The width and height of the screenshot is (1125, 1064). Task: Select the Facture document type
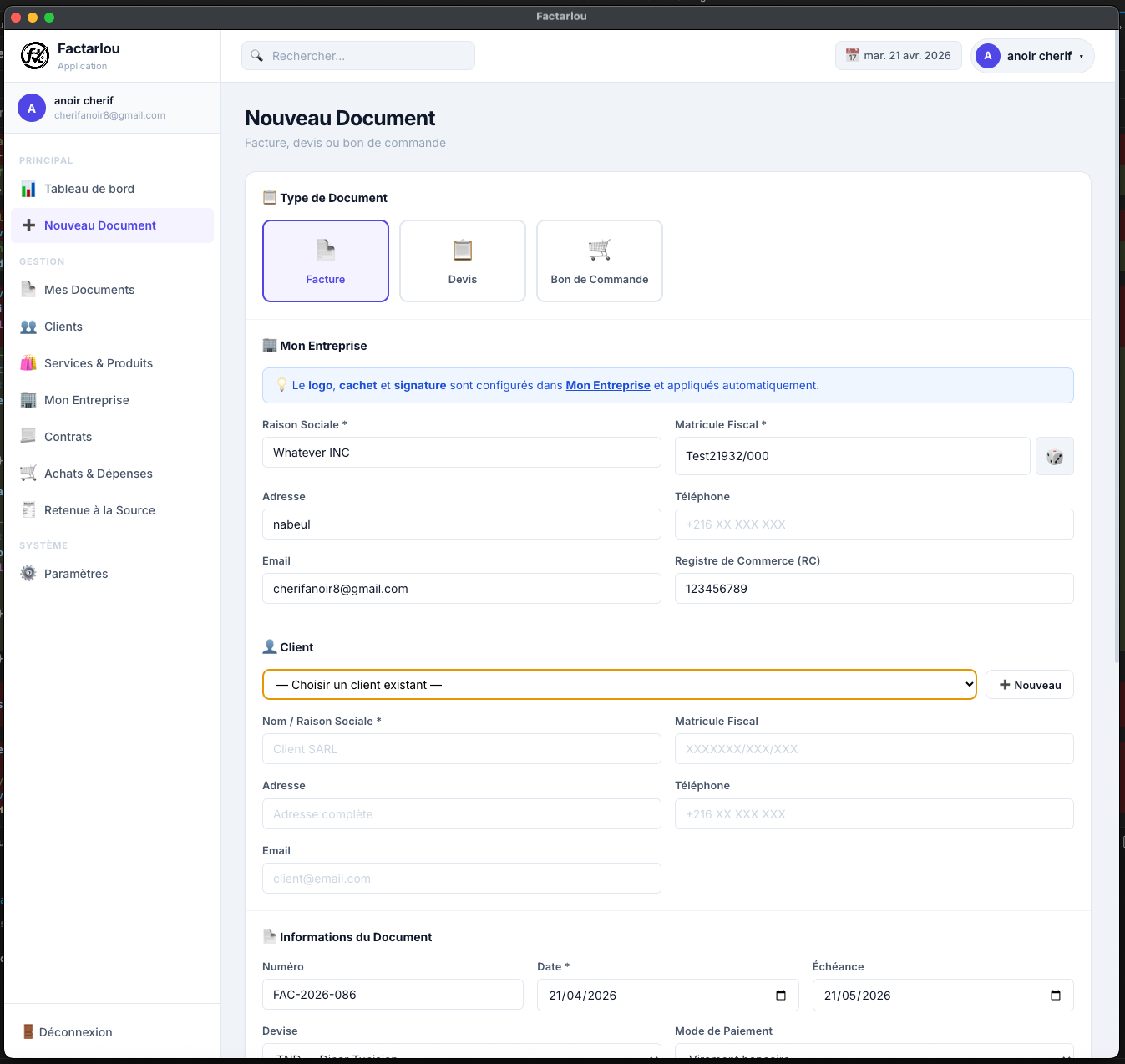point(326,261)
